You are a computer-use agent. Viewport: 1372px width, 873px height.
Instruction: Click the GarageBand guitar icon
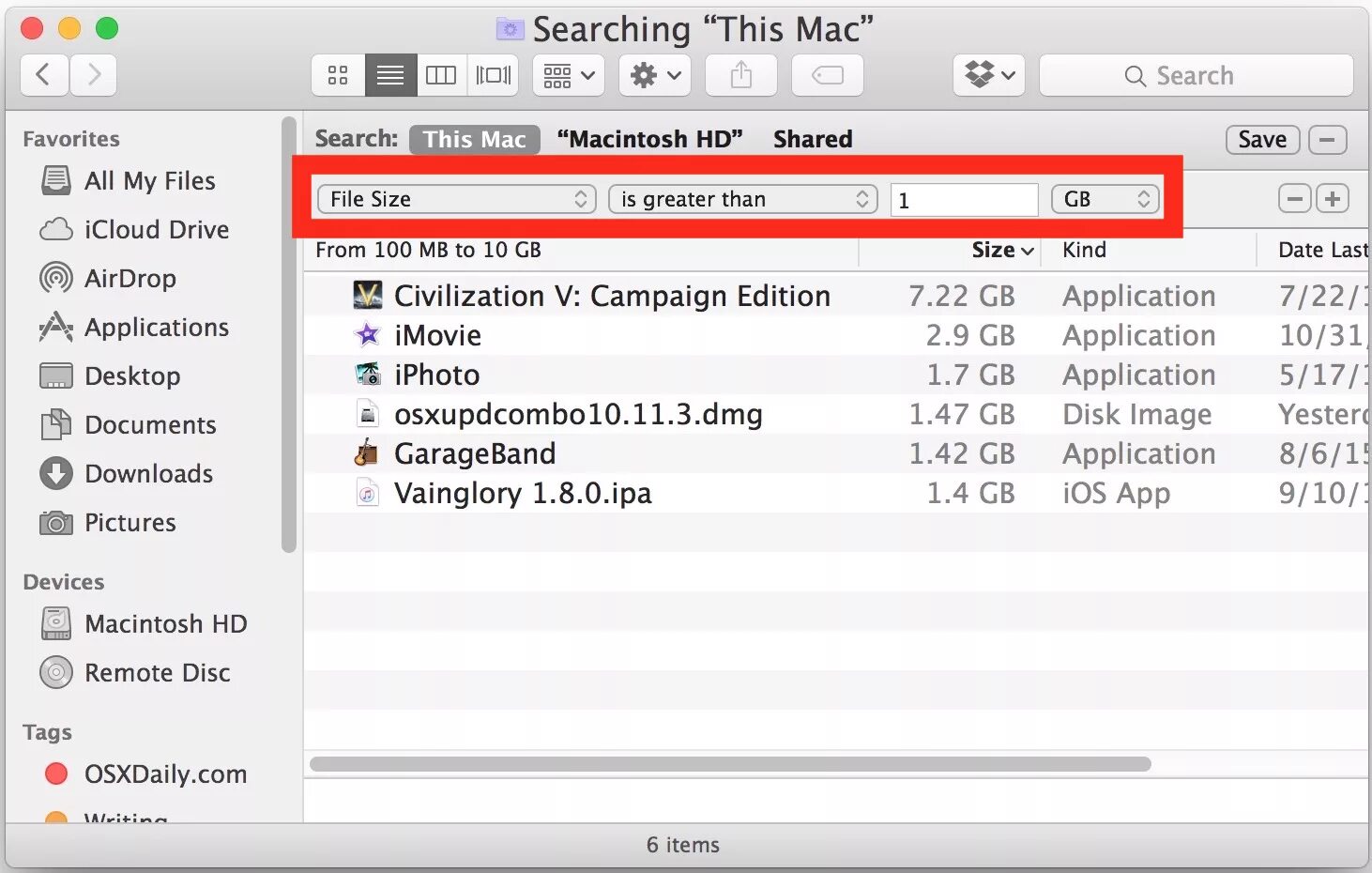pos(367,452)
